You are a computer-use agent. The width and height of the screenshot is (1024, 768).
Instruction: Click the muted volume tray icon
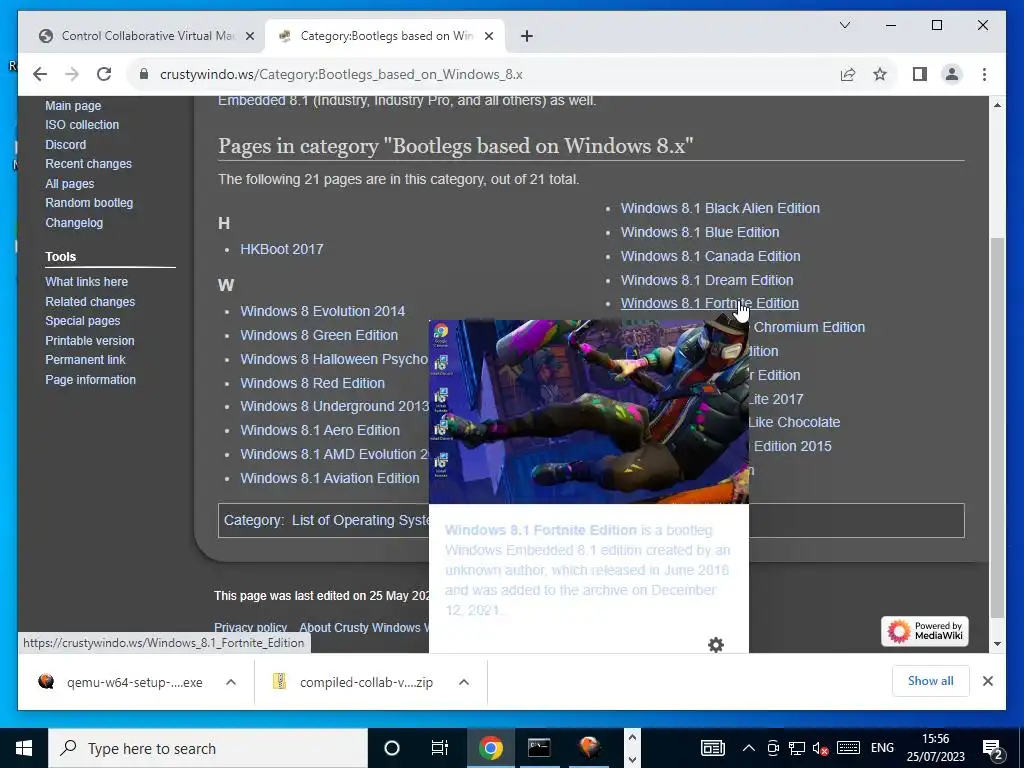point(820,748)
